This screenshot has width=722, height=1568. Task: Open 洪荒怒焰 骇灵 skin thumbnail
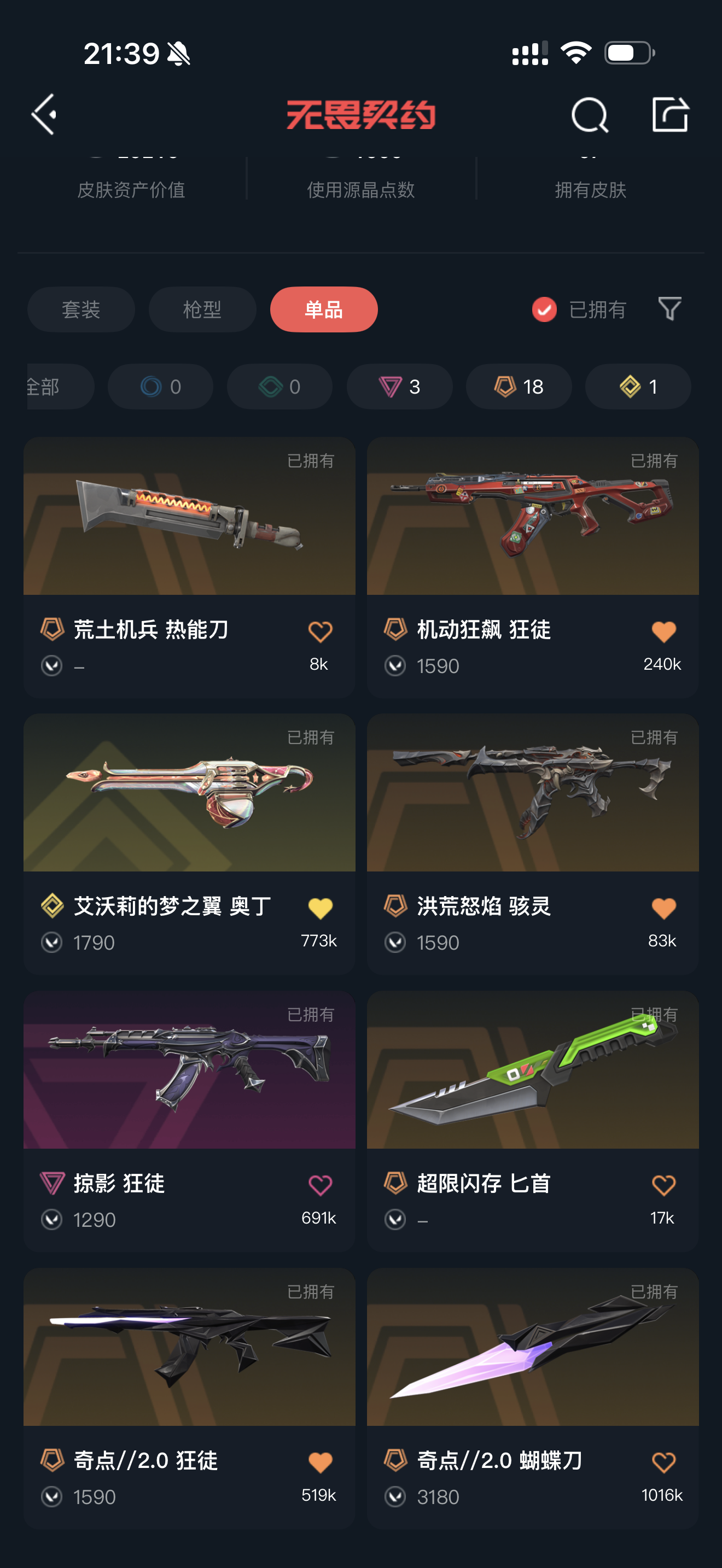pyautogui.click(x=533, y=793)
